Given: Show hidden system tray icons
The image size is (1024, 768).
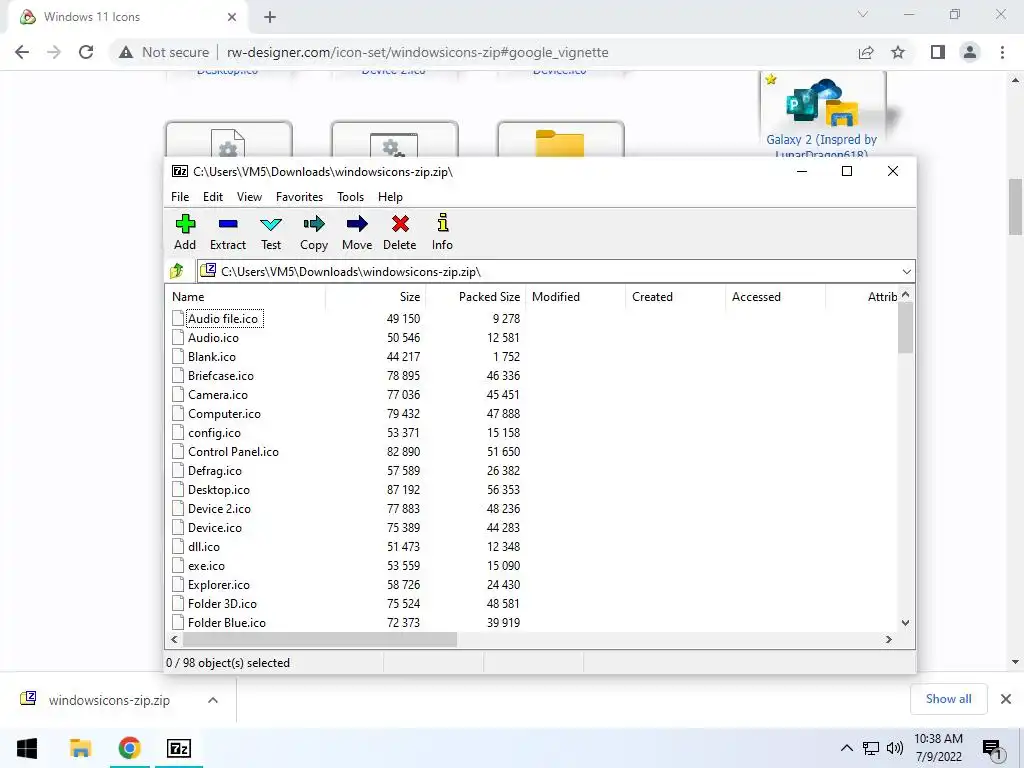Looking at the screenshot, I should [x=846, y=748].
